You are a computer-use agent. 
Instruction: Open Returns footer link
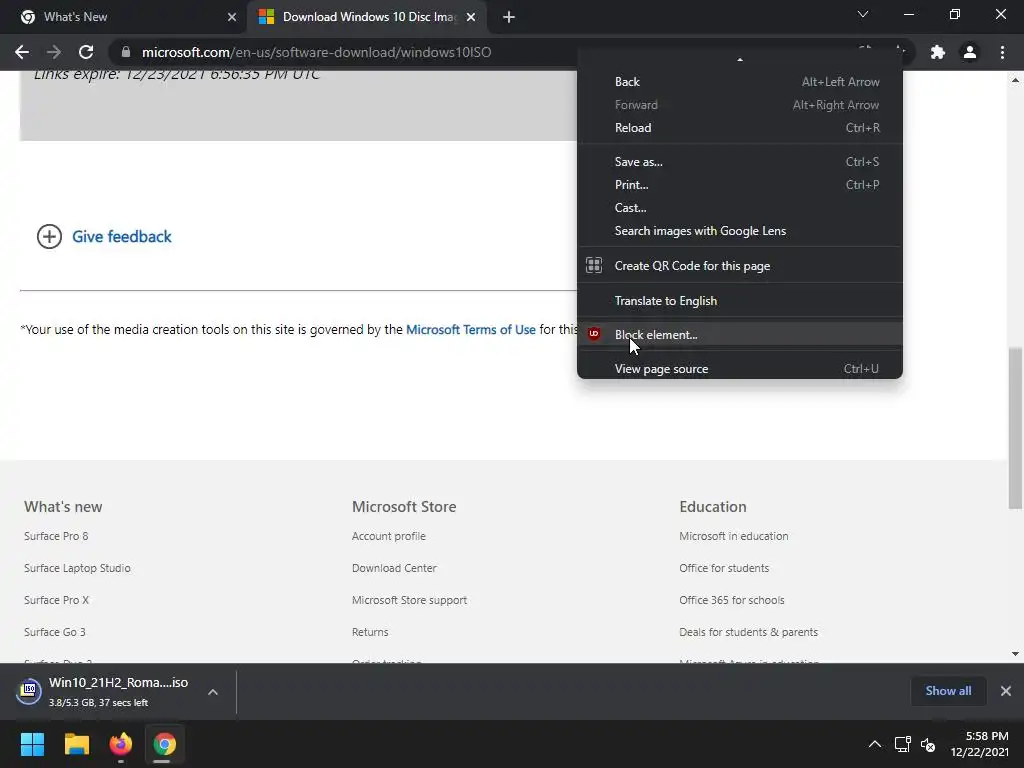coord(370,632)
